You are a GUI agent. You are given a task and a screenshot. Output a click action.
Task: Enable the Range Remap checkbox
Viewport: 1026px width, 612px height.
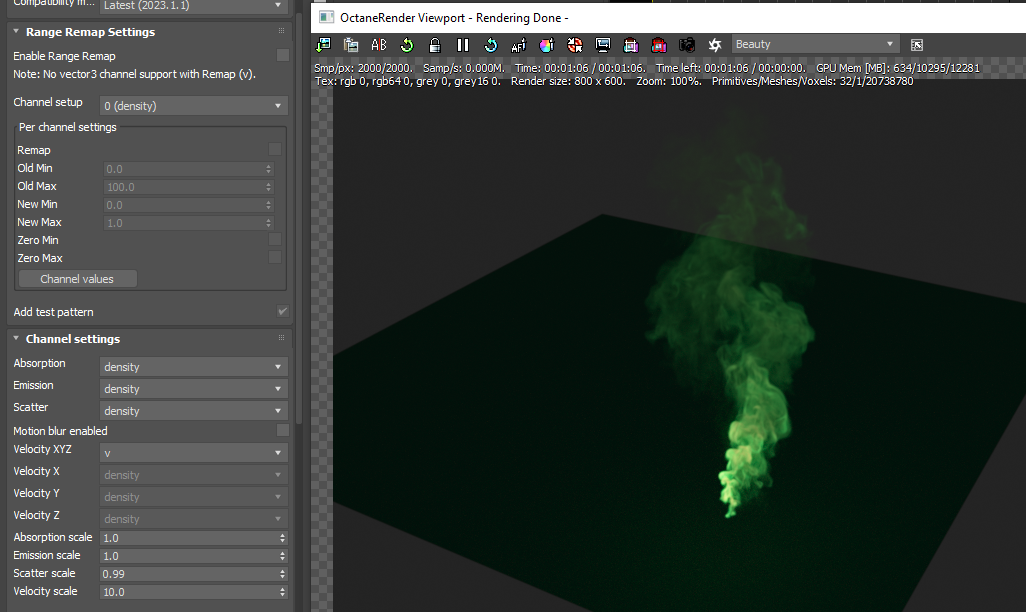pos(283,55)
